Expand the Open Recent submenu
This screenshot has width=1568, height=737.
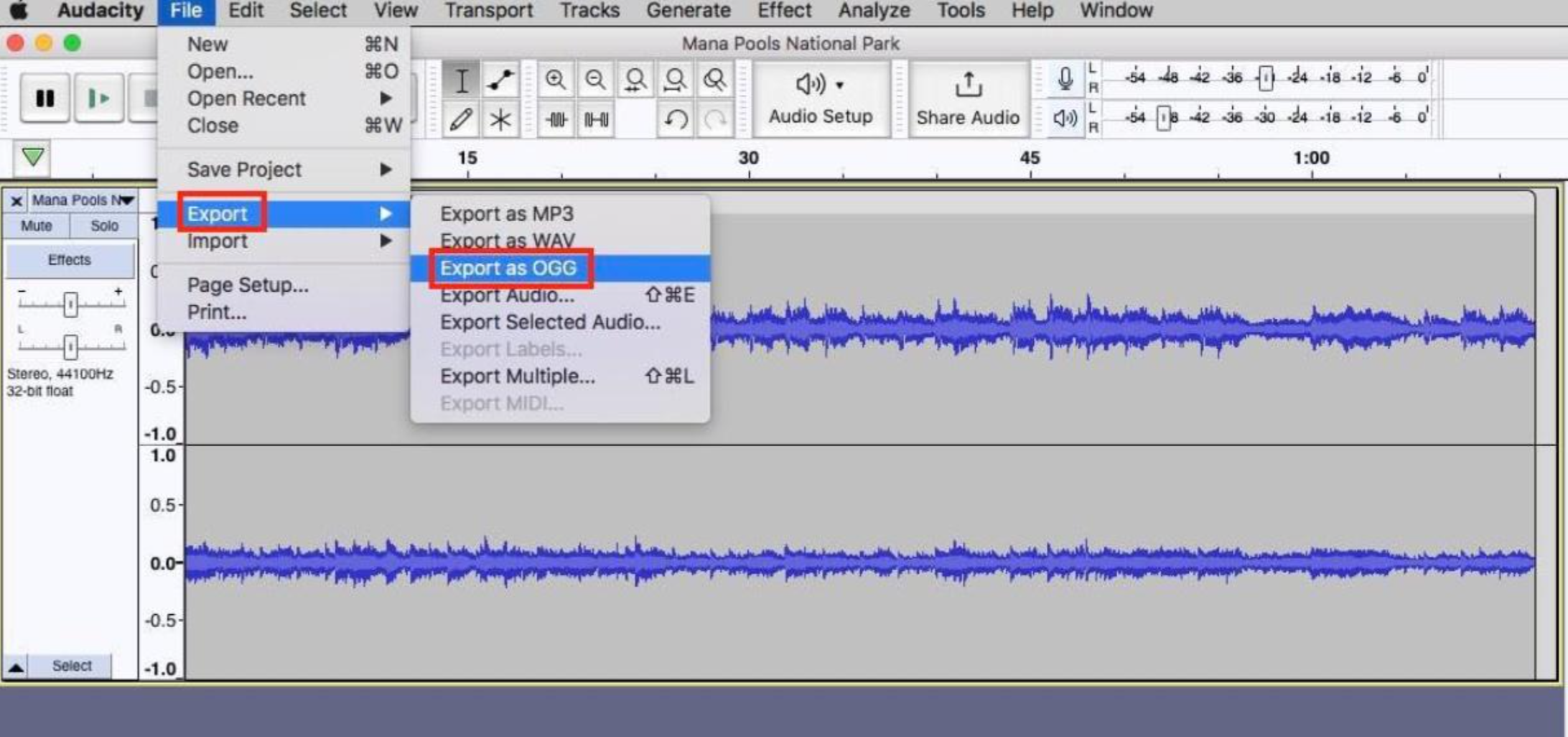tap(284, 98)
